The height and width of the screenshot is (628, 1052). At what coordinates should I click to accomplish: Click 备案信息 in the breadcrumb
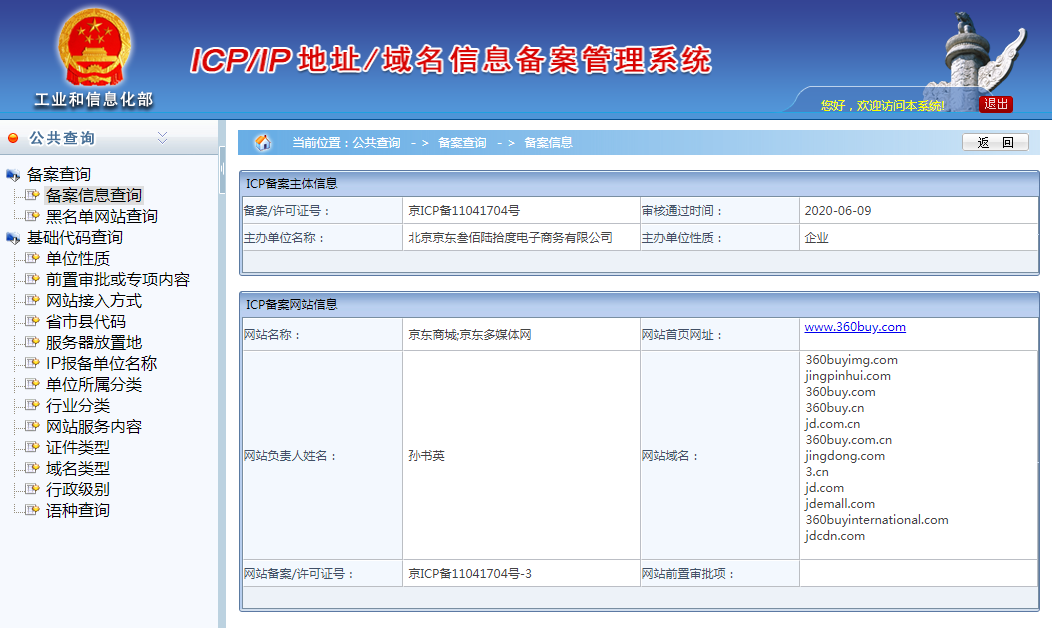click(x=548, y=142)
